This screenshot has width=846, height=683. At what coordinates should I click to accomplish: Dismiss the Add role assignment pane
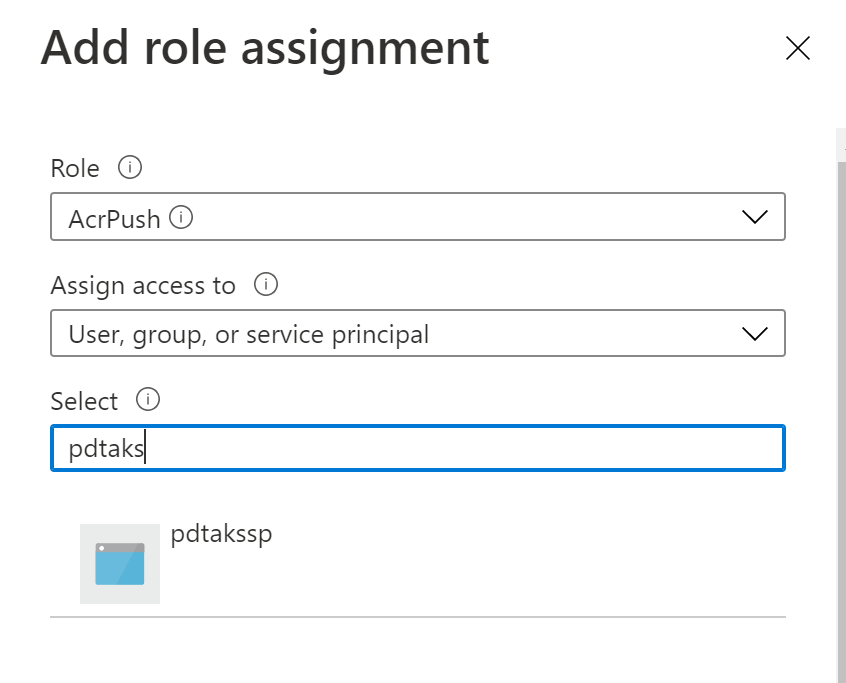pos(797,47)
